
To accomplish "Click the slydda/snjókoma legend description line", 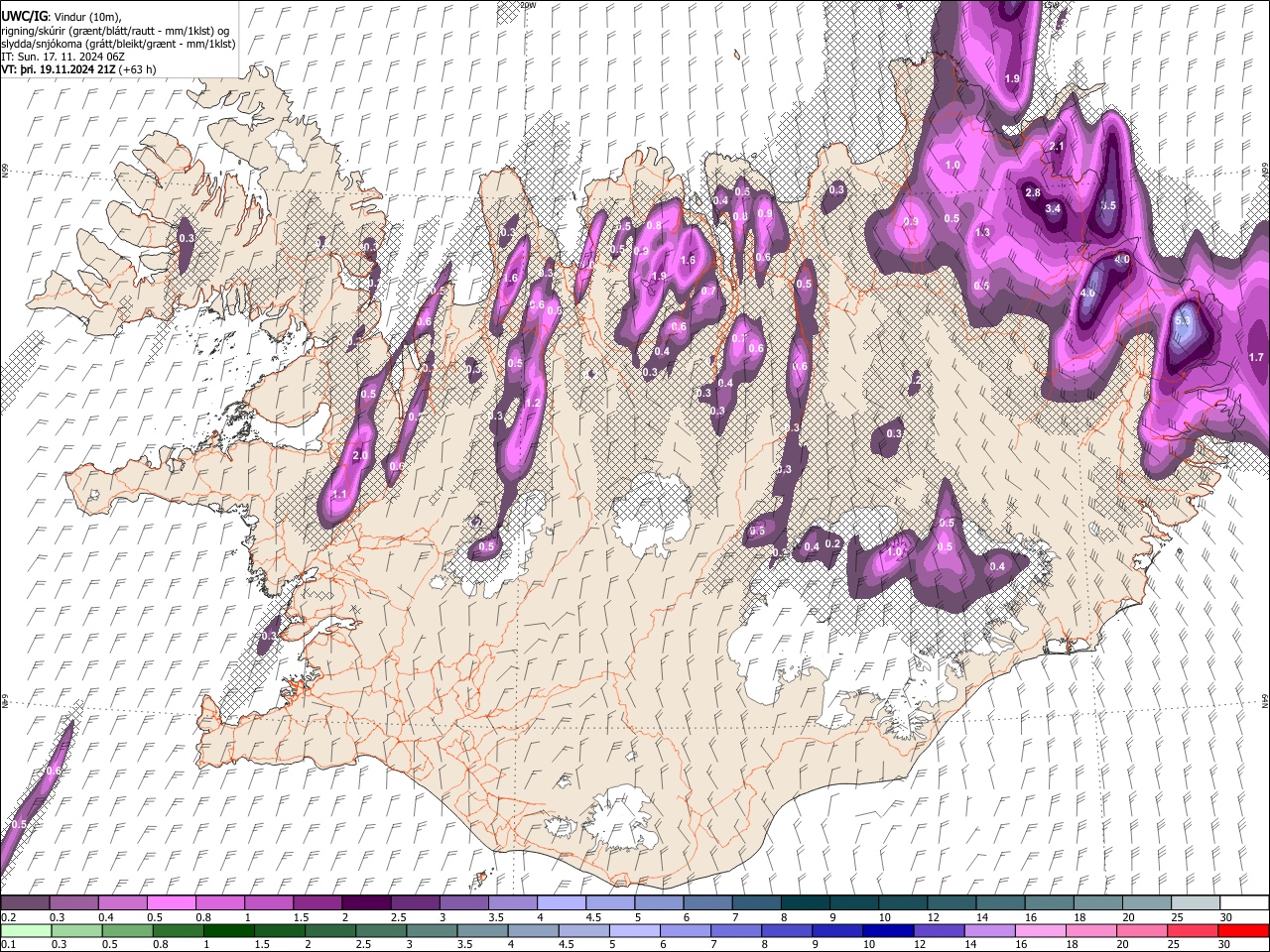I will [118, 44].
